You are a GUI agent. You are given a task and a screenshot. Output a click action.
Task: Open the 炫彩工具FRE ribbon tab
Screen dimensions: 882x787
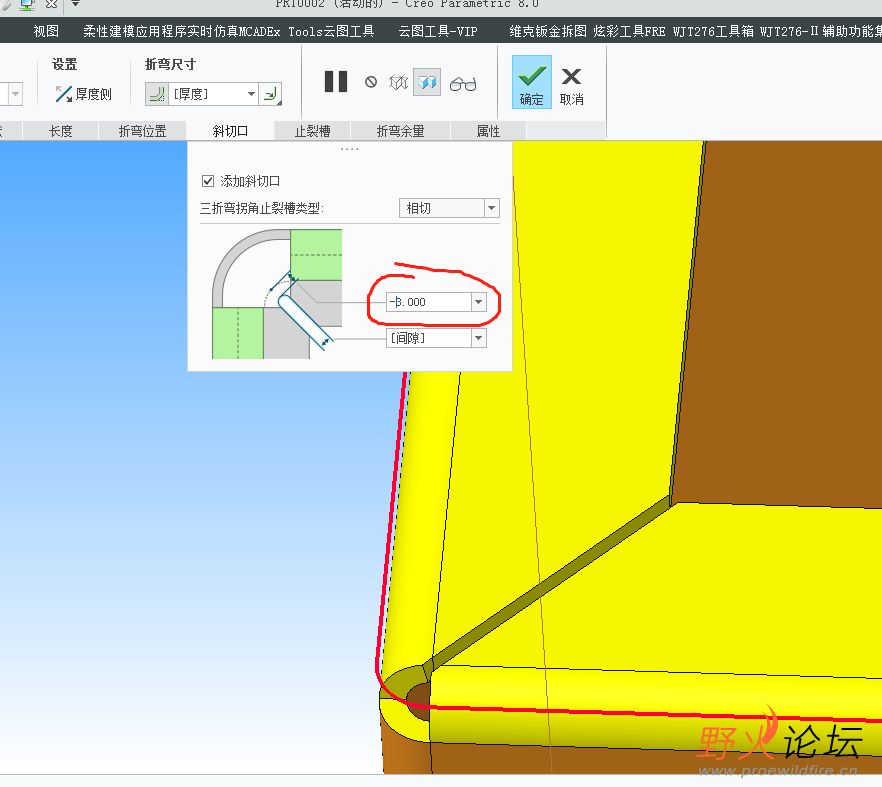629,32
